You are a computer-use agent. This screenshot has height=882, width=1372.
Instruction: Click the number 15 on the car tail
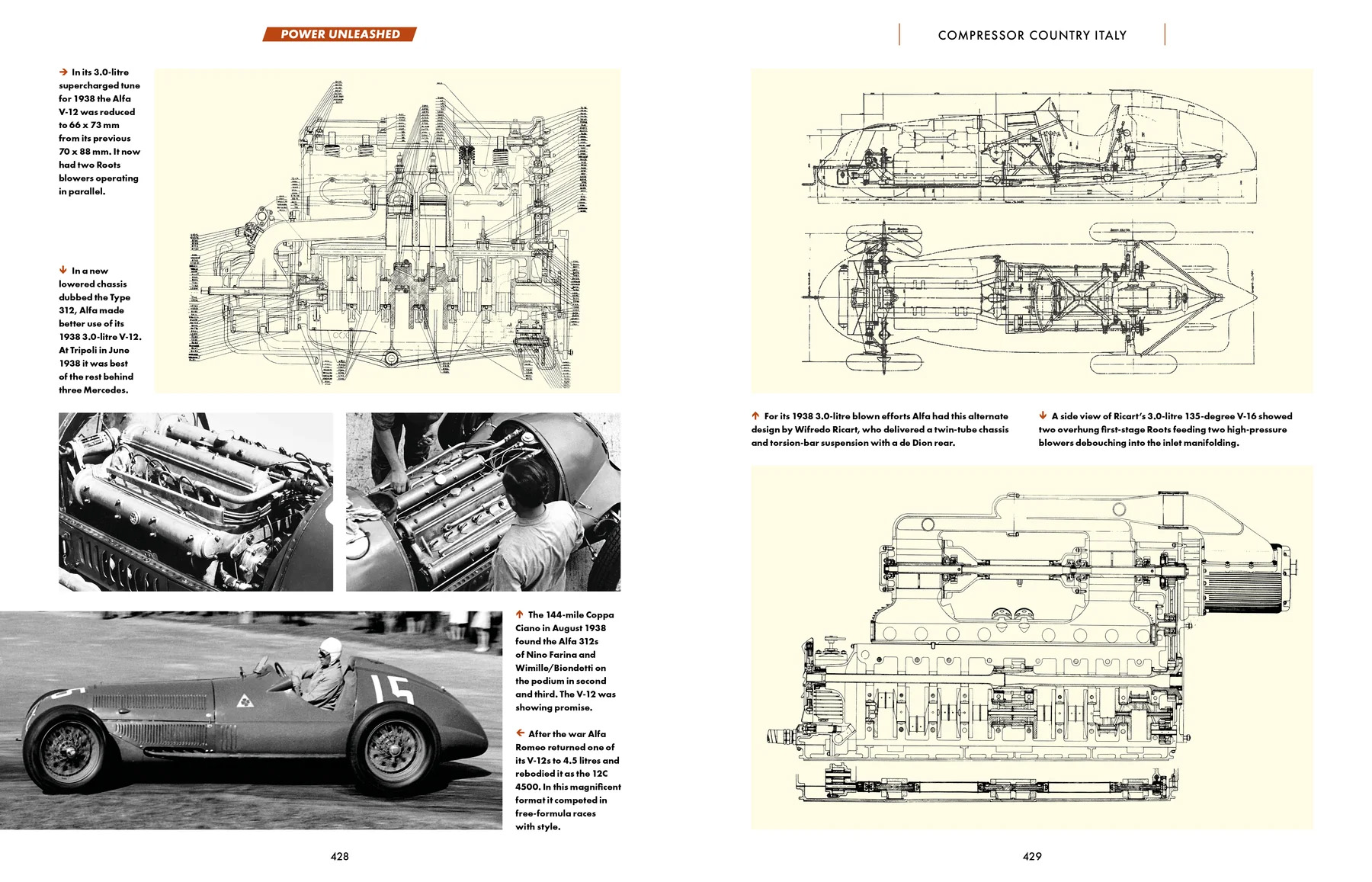pos(393,688)
